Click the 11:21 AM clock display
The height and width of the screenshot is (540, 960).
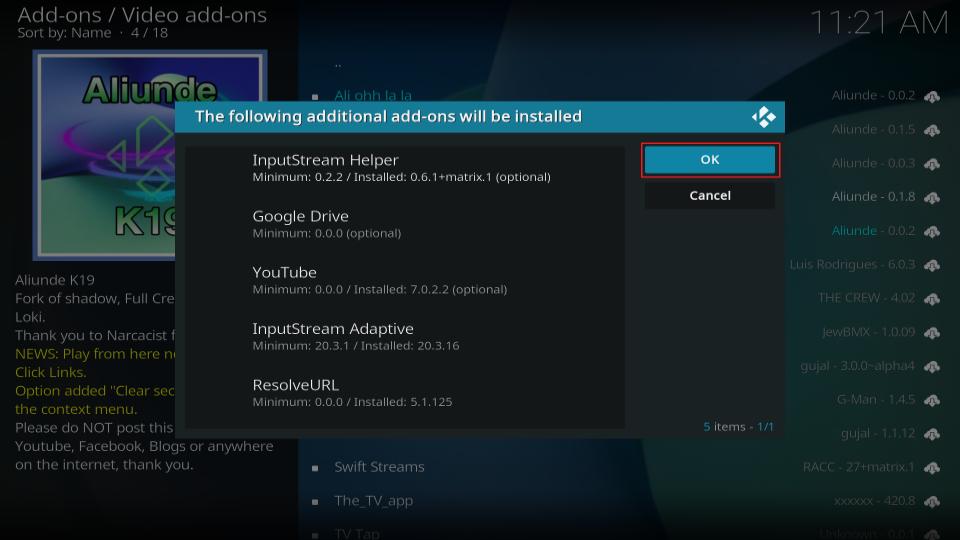pos(879,24)
